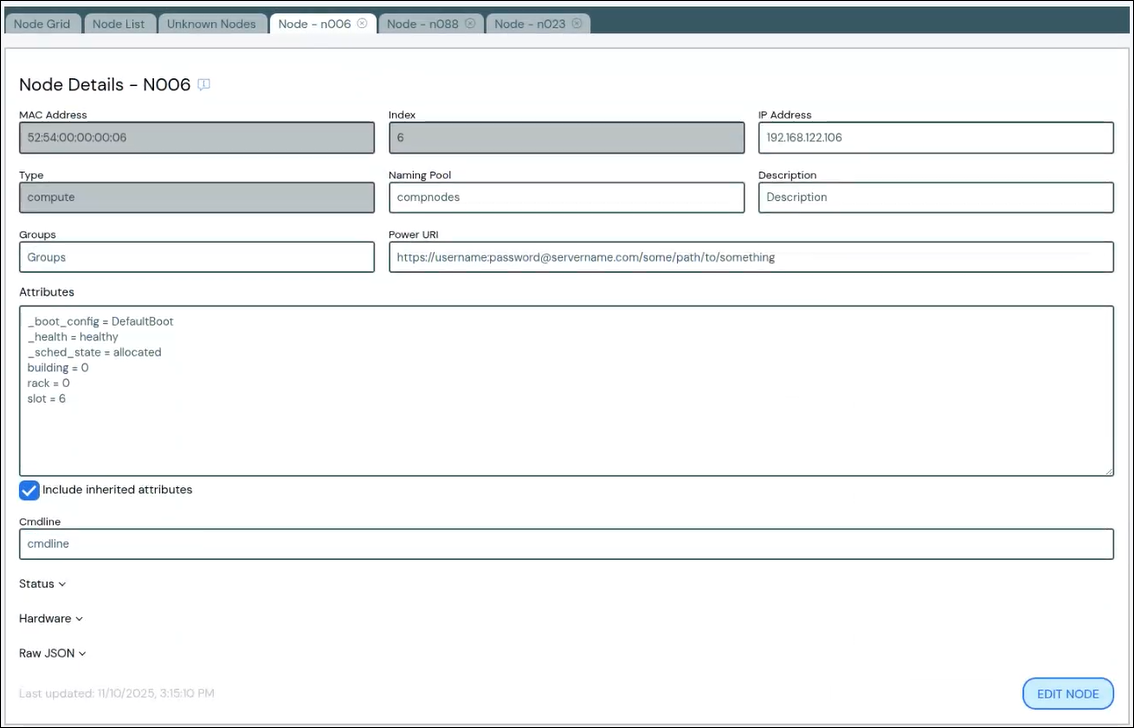Close the Node - n023 tab
Image resolution: width=1134 pixels, height=728 pixels.
[576, 23]
